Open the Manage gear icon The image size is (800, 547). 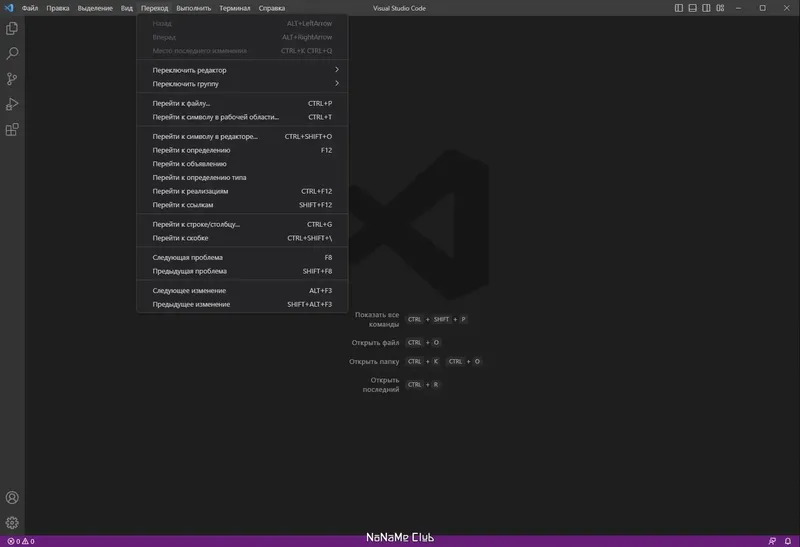[x=12, y=523]
